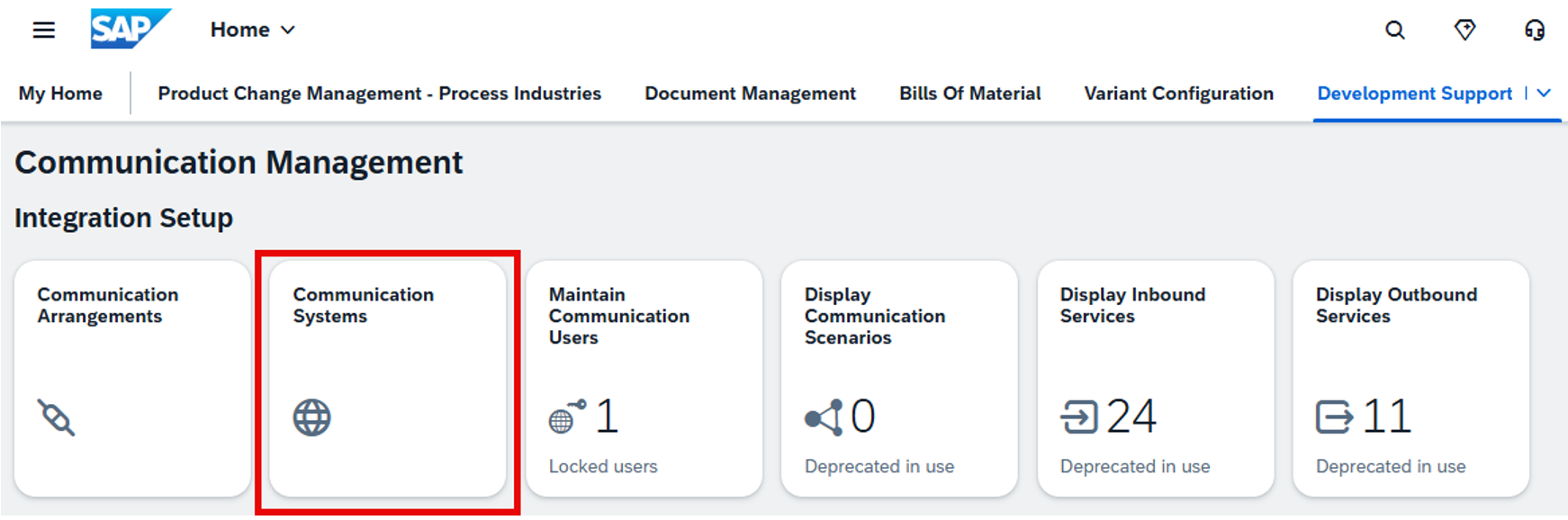This screenshot has width=1568, height=520.
Task: Select the Document Management tab
Action: [x=750, y=94]
